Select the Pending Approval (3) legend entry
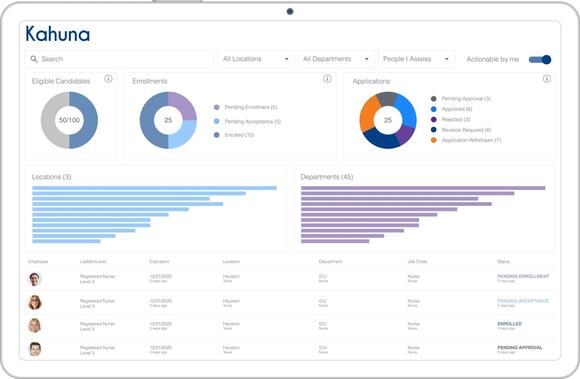This screenshot has width=580, height=379. (461, 99)
